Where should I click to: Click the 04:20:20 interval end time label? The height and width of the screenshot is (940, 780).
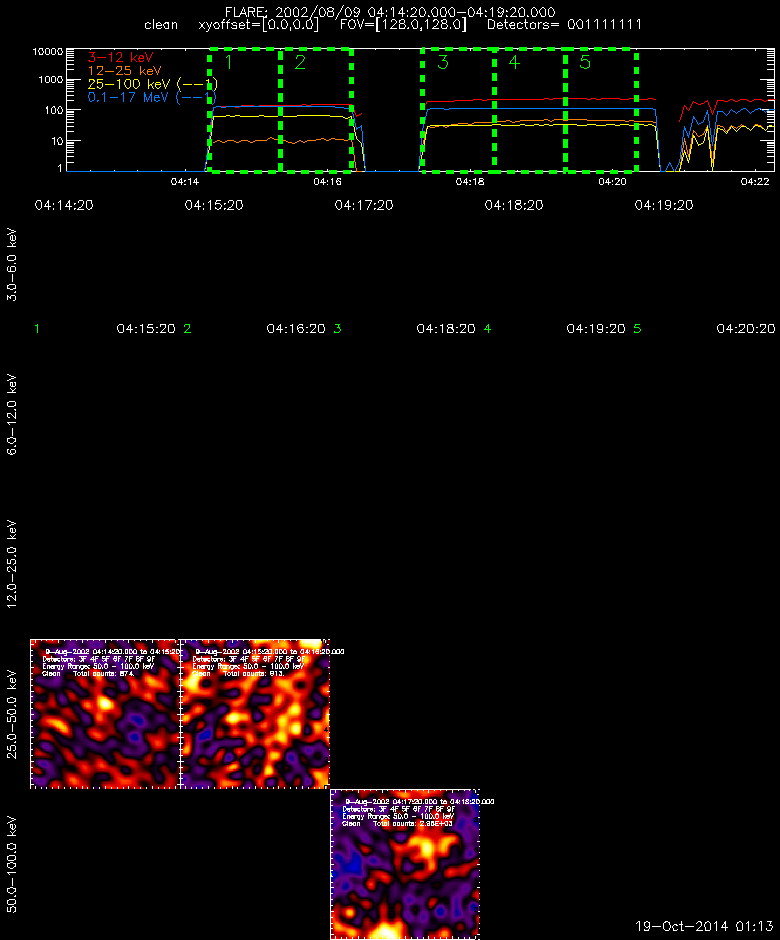pyautogui.click(x=746, y=329)
